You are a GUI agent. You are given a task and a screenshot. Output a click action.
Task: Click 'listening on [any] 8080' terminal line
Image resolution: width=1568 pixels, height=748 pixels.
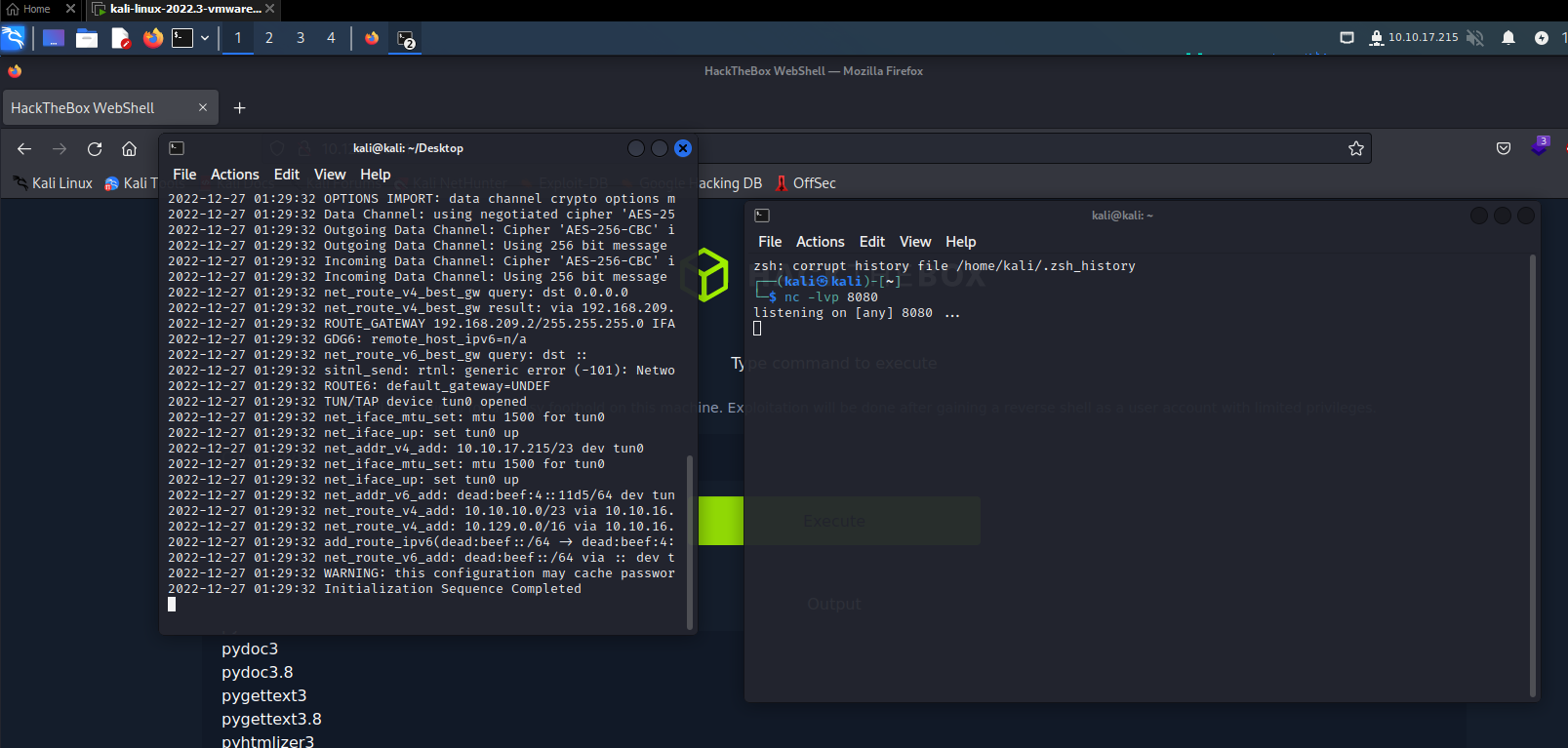[857, 313]
